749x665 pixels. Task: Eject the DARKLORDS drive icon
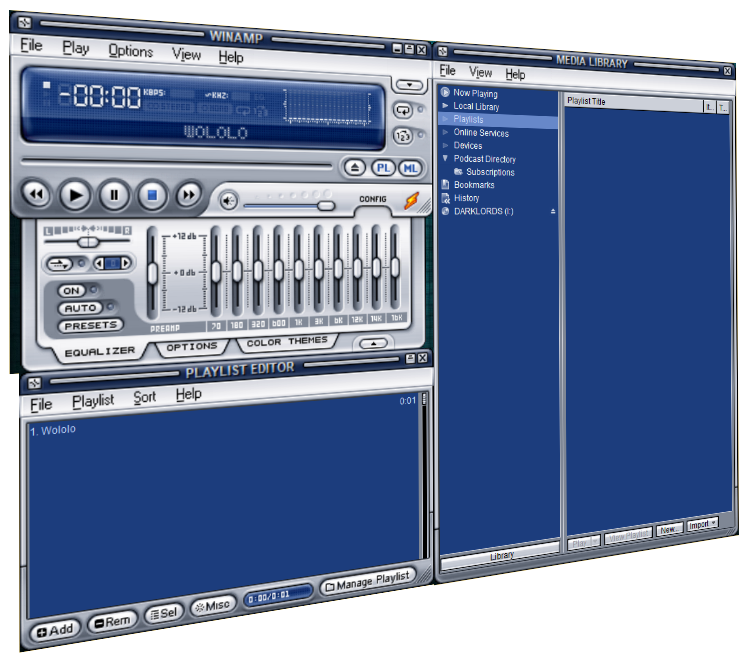tap(553, 211)
